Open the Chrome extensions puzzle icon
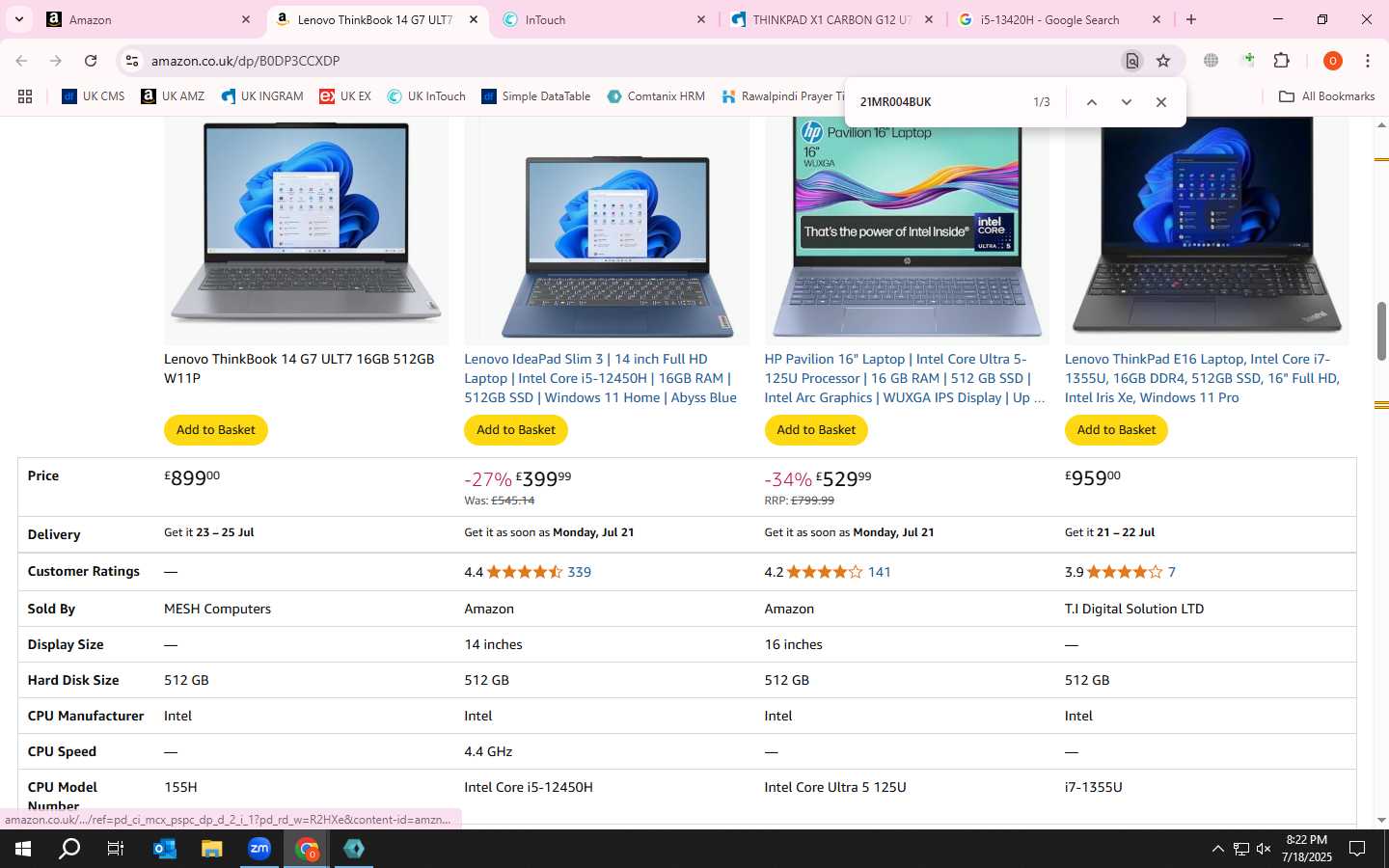Viewport: 1389px width, 868px height. 1282,61
